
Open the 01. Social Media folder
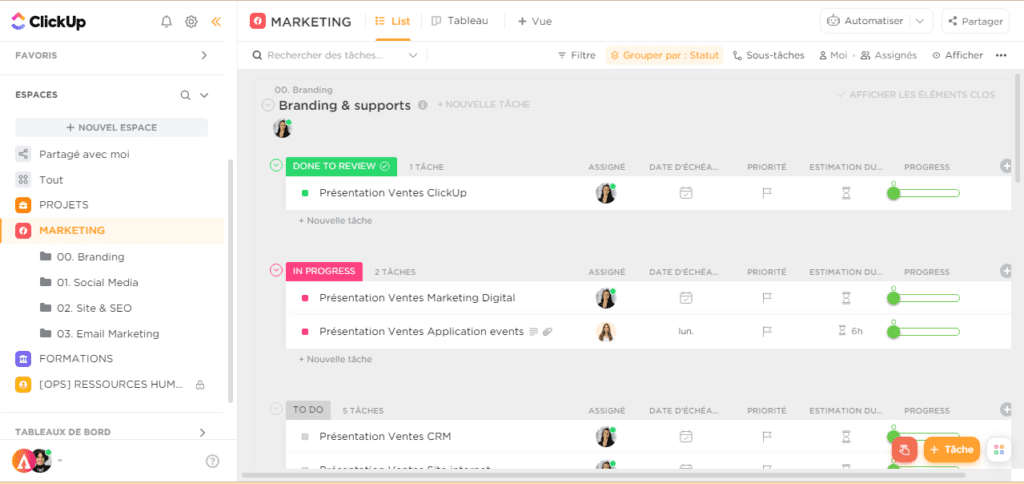[x=97, y=283]
